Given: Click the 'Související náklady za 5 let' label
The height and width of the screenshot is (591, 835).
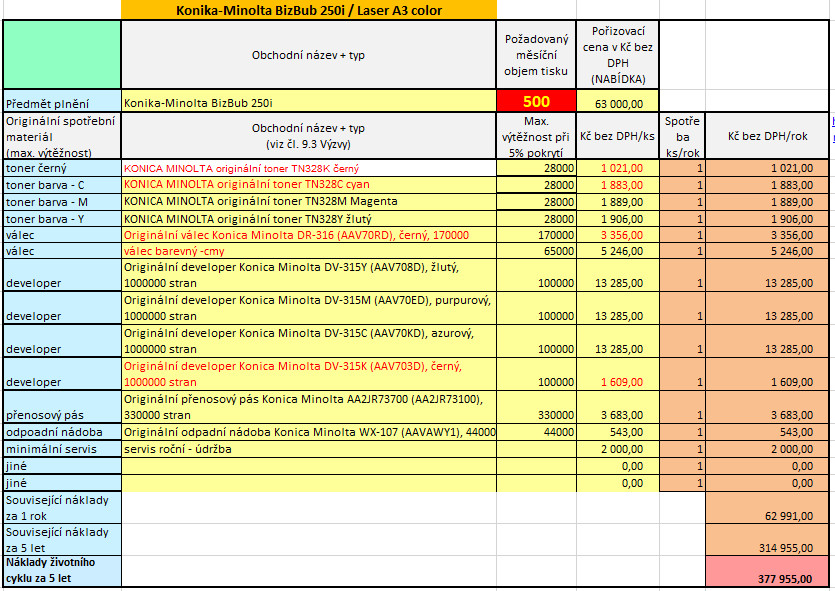Looking at the screenshot, I should click(x=62, y=539).
